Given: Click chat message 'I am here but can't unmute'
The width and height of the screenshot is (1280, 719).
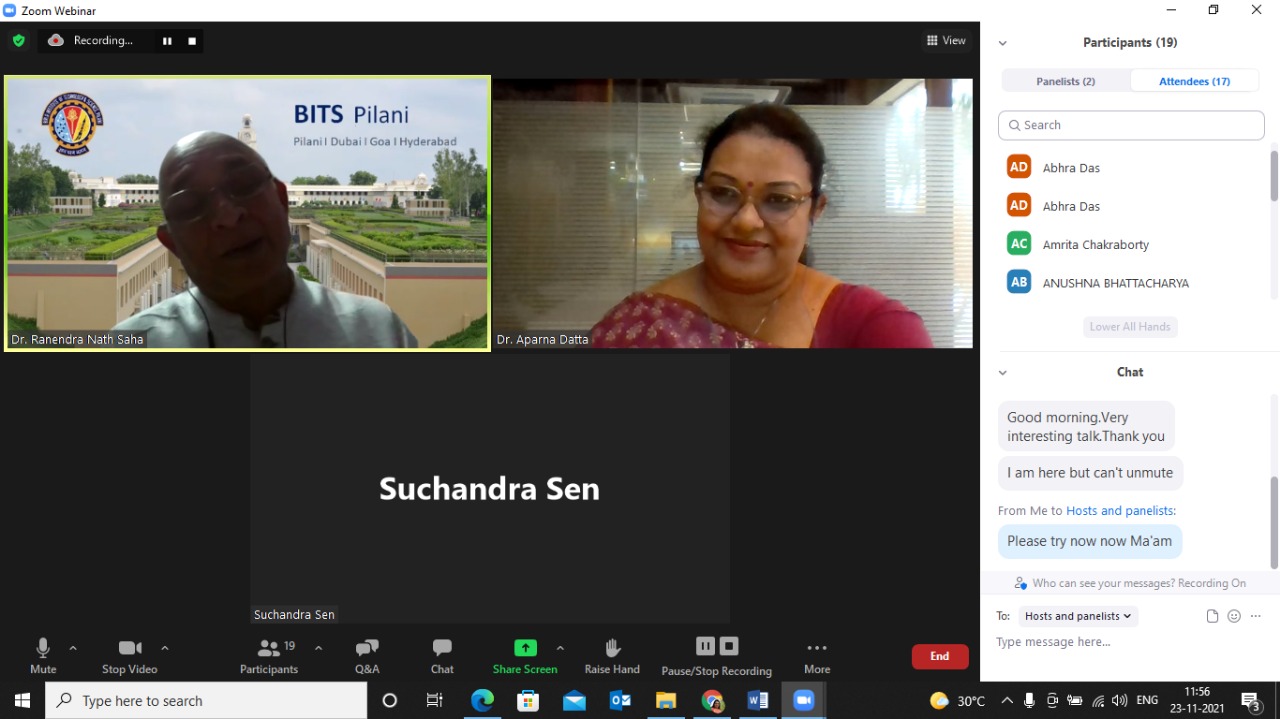Looking at the screenshot, I should click(1091, 473).
